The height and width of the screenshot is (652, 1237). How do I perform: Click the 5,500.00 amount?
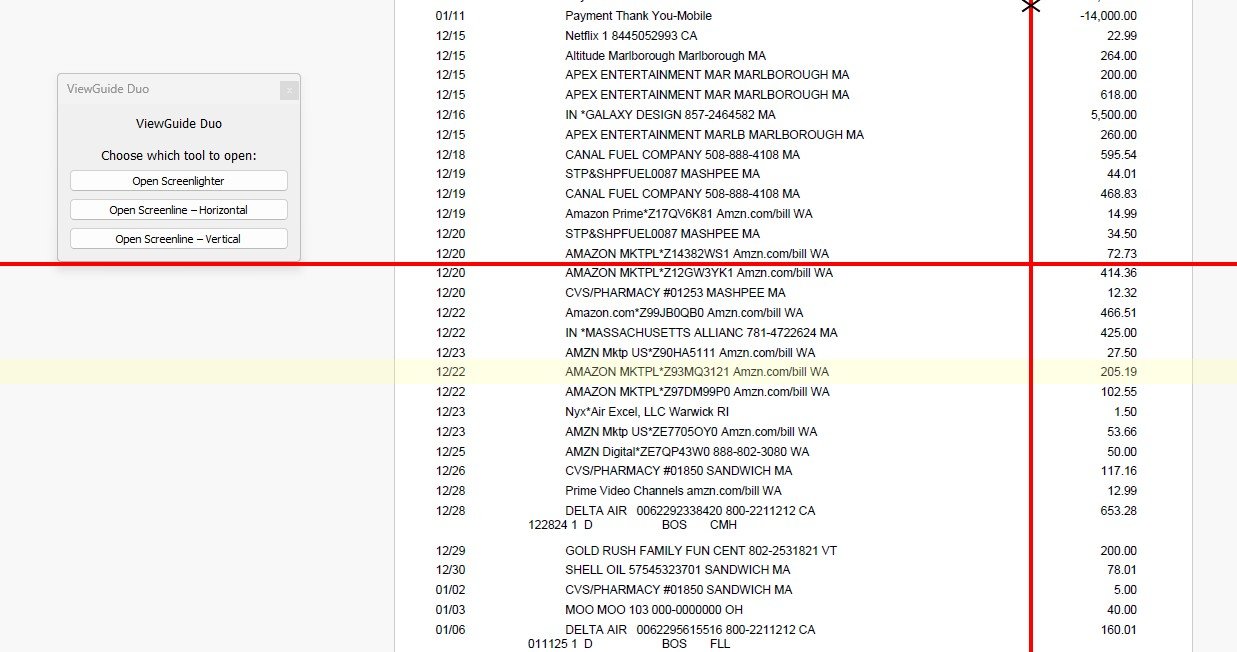pyautogui.click(x=1114, y=115)
